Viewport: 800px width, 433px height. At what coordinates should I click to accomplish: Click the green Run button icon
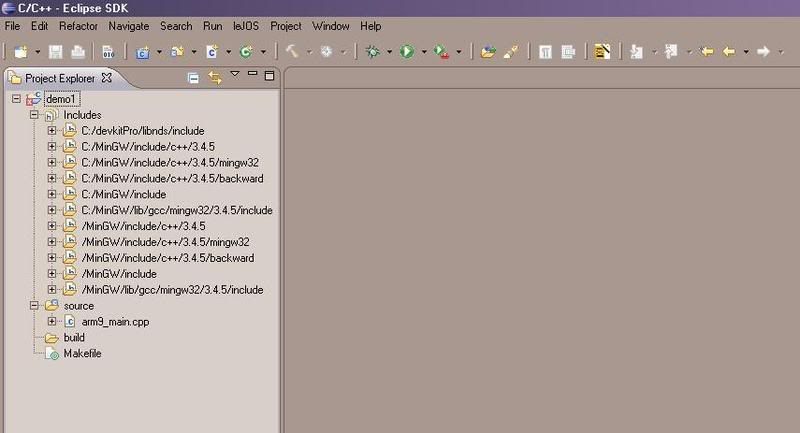pos(407,52)
